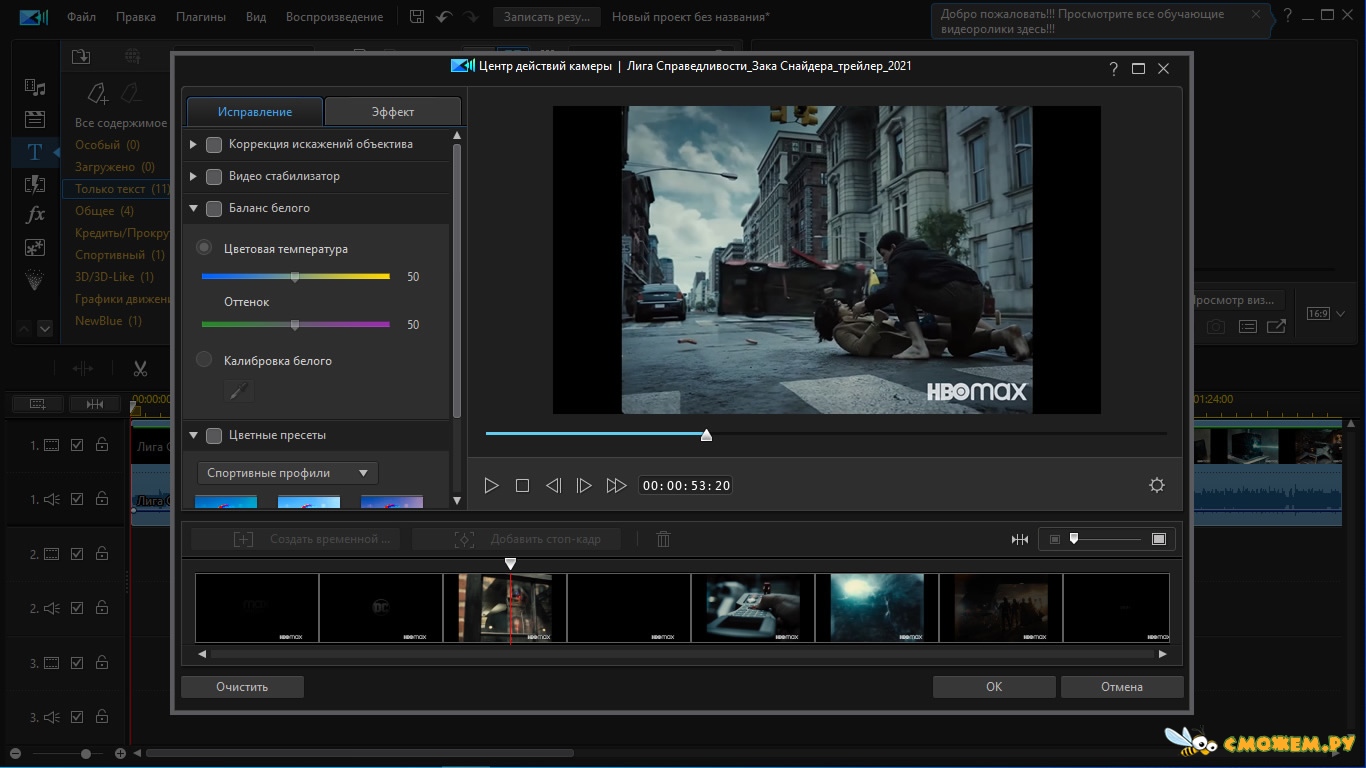Open the Файл menu
The width and height of the screenshot is (1366, 768).
pyautogui.click(x=82, y=17)
